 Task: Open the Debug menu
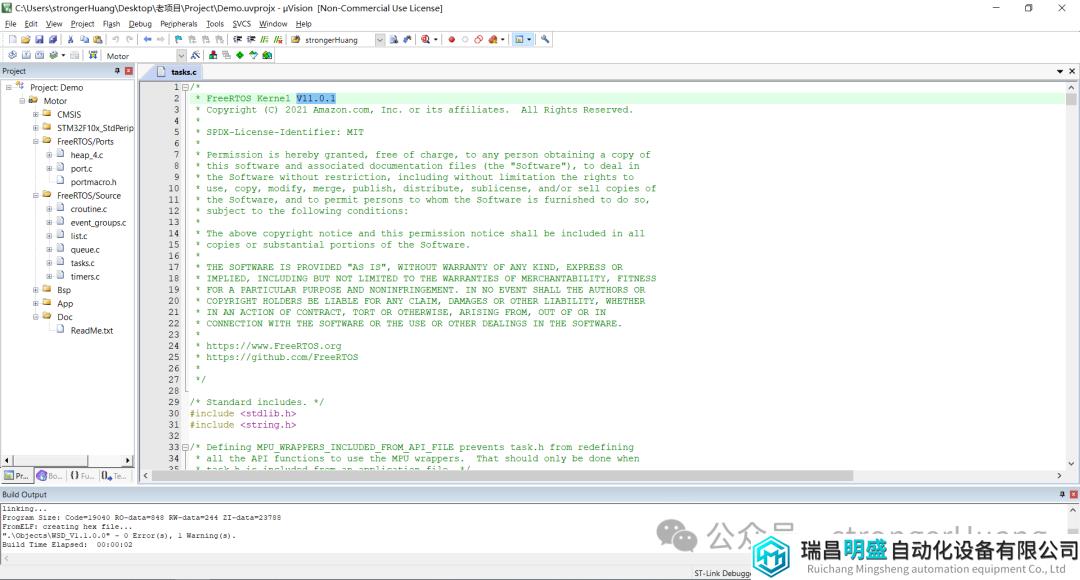140,24
